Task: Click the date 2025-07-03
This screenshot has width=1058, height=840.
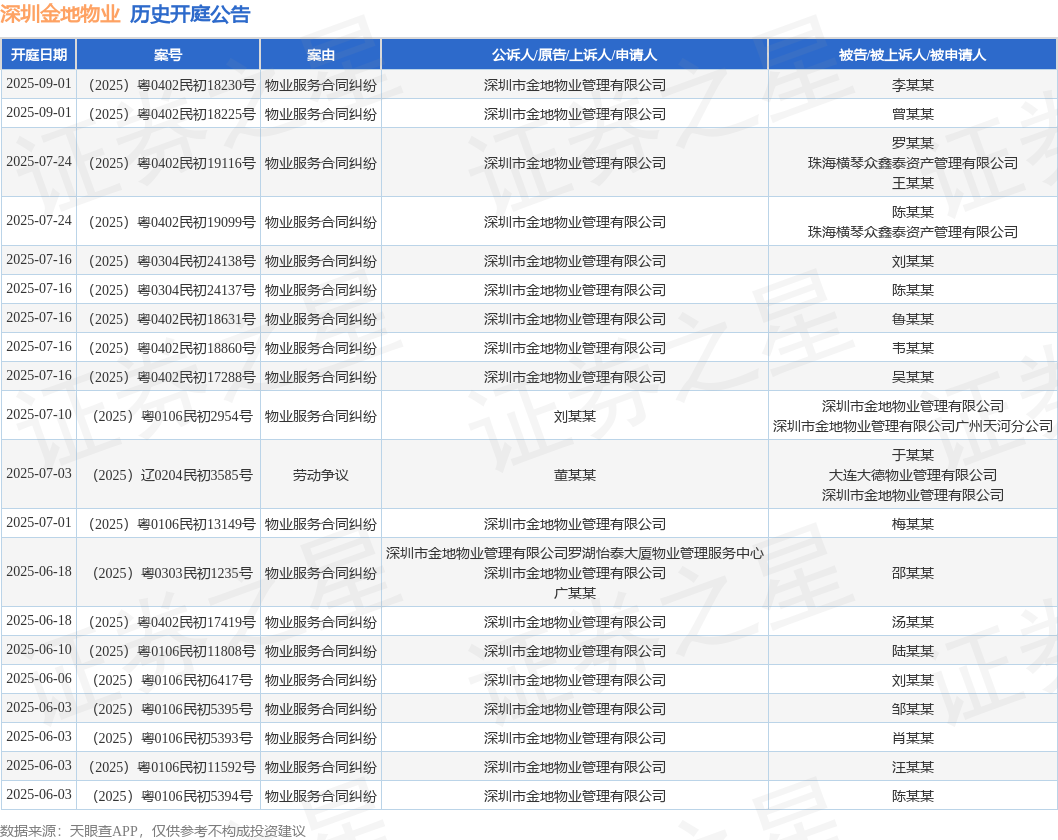Action: point(38,474)
